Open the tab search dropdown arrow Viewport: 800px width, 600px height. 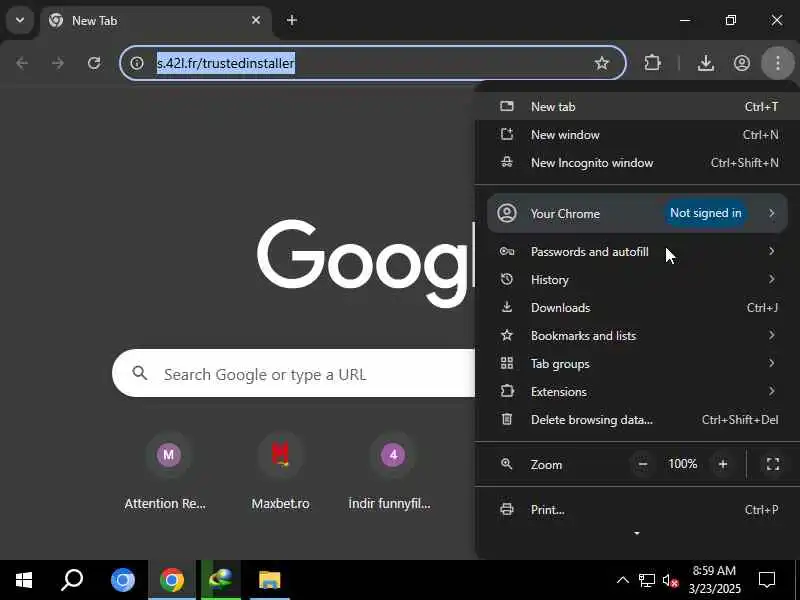[x=20, y=20]
